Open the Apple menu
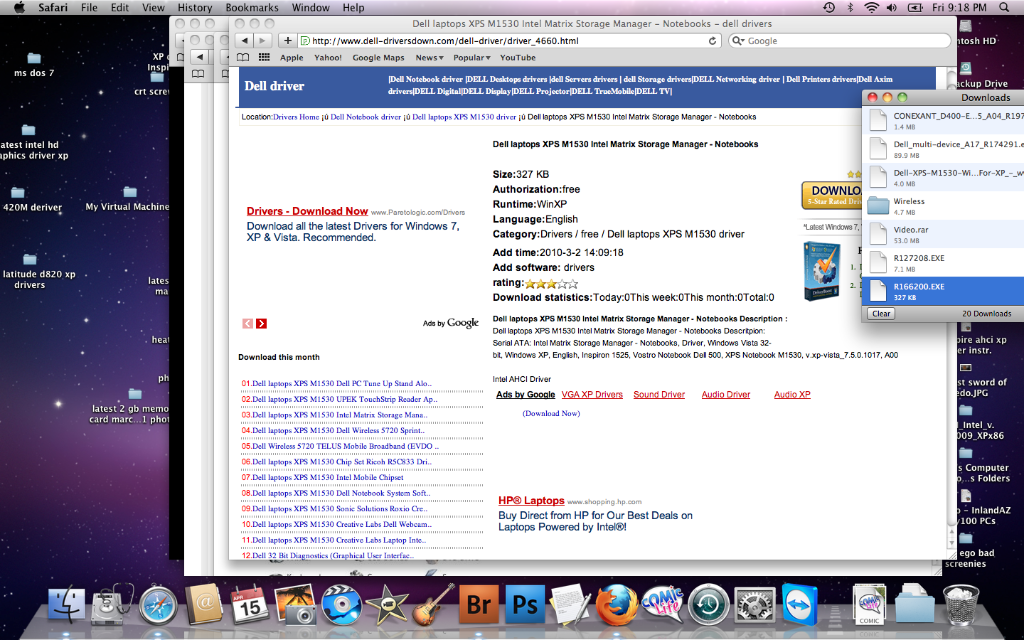 pos(19,7)
